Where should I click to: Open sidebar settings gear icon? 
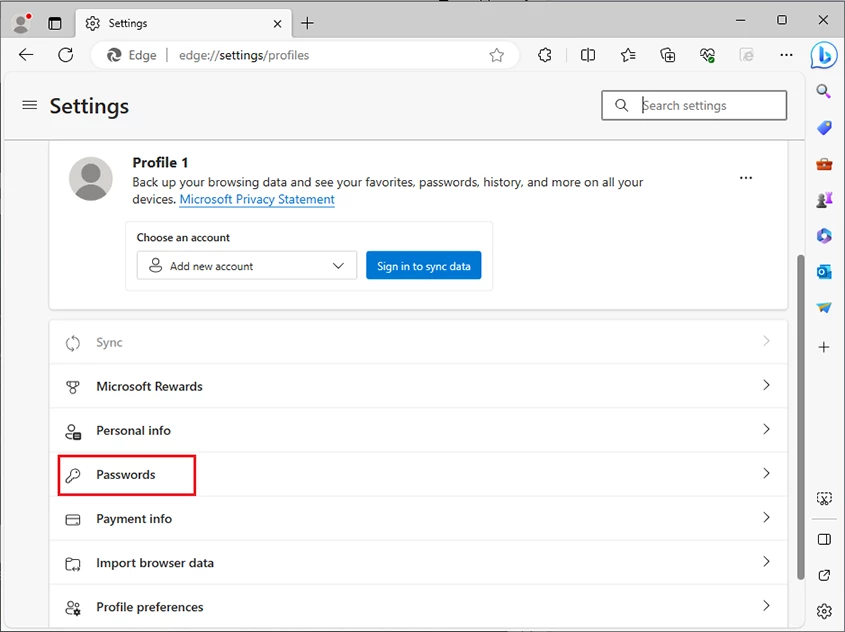point(824,612)
